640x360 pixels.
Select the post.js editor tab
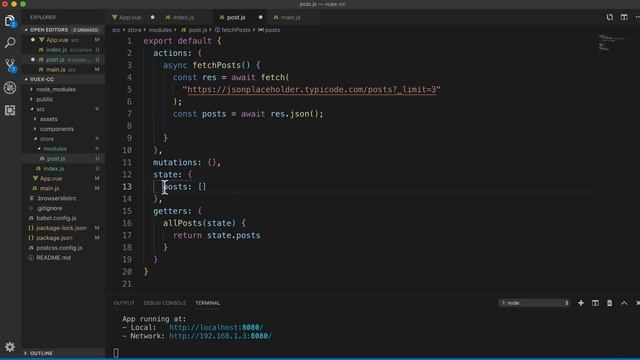pyautogui.click(x=236, y=18)
